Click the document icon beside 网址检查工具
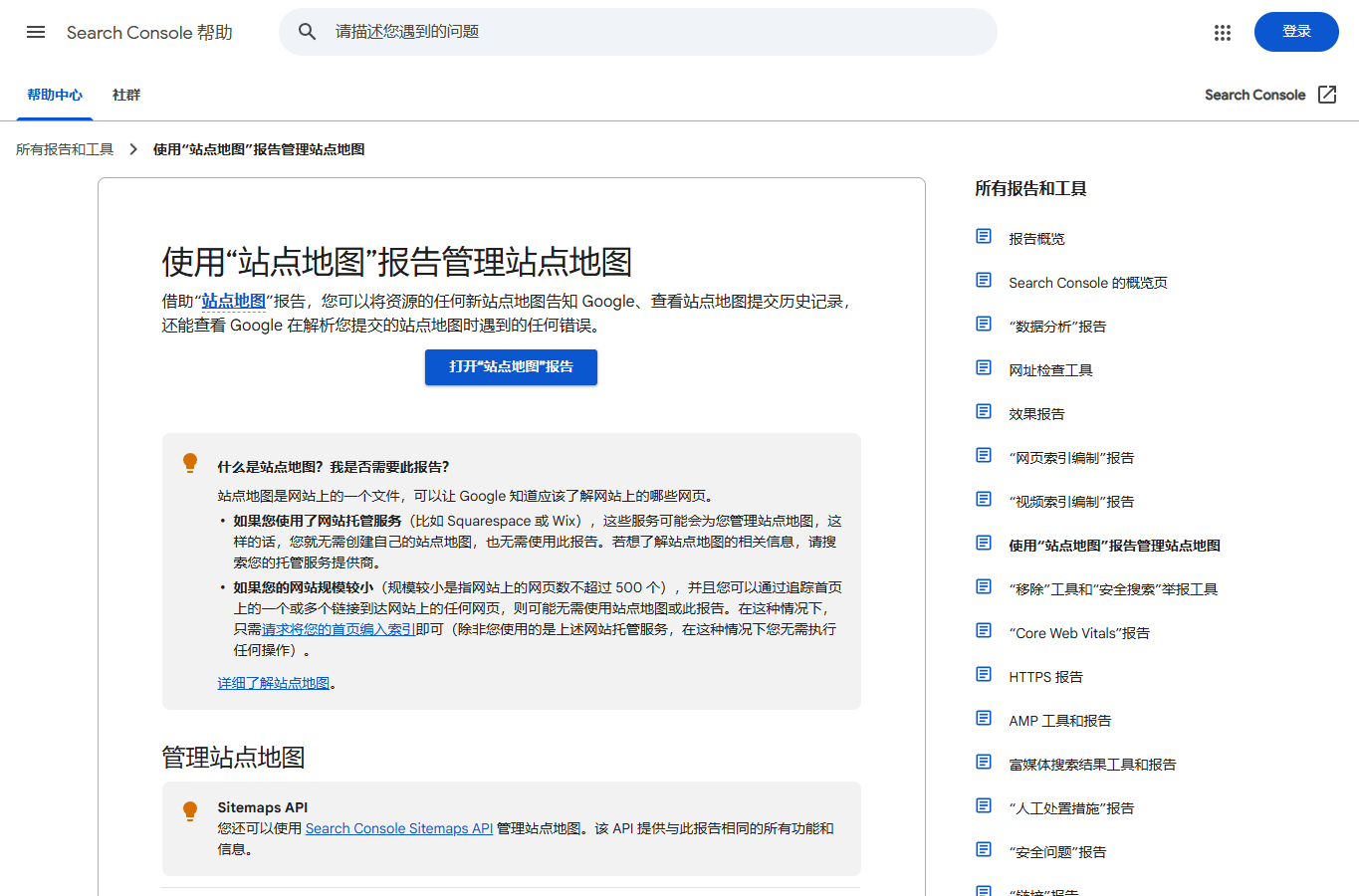Viewport: 1359px width, 896px height. (x=984, y=367)
